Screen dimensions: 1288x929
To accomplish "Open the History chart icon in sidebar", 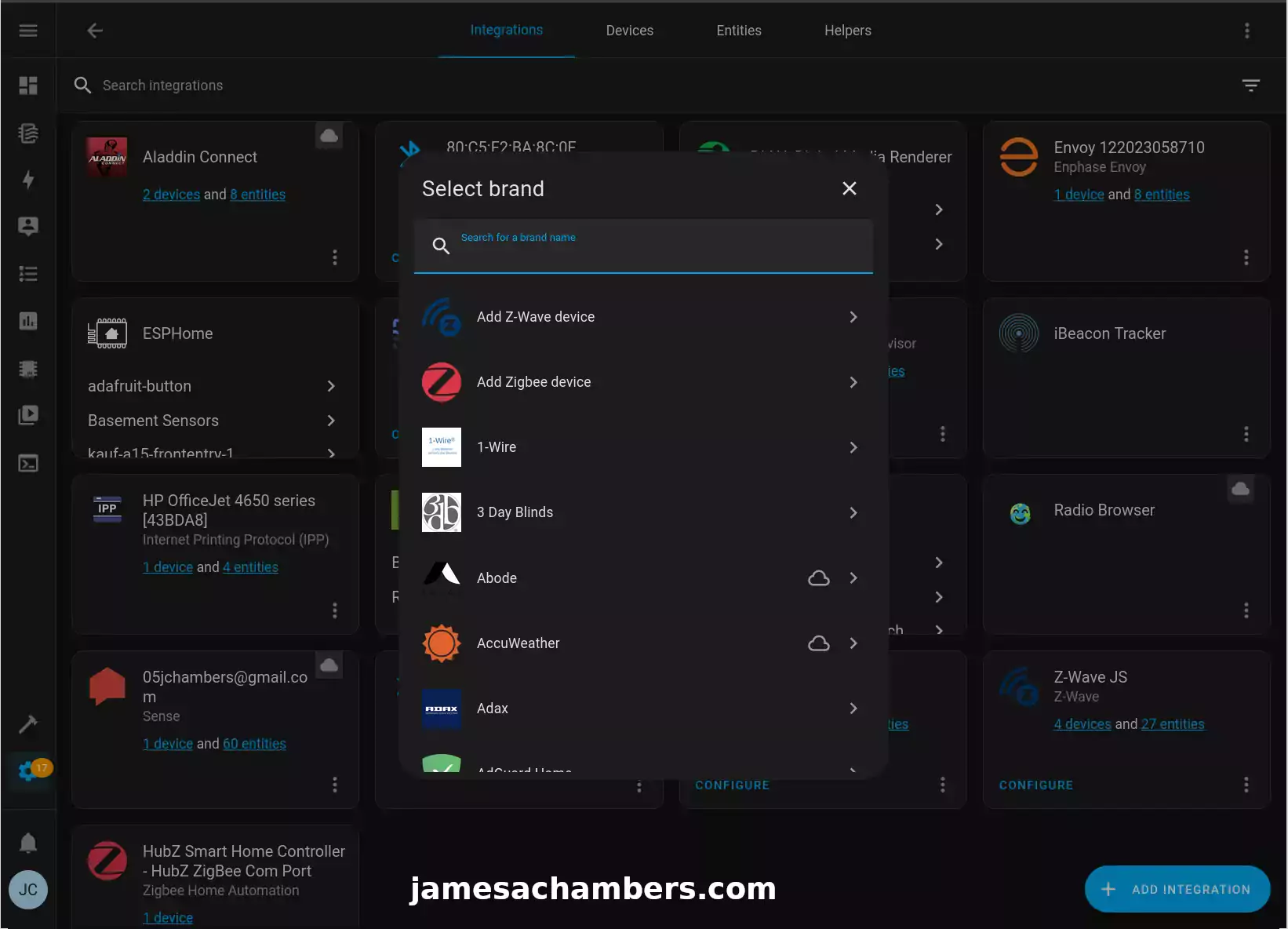I will pyautogui.click(x=28, y=321).
